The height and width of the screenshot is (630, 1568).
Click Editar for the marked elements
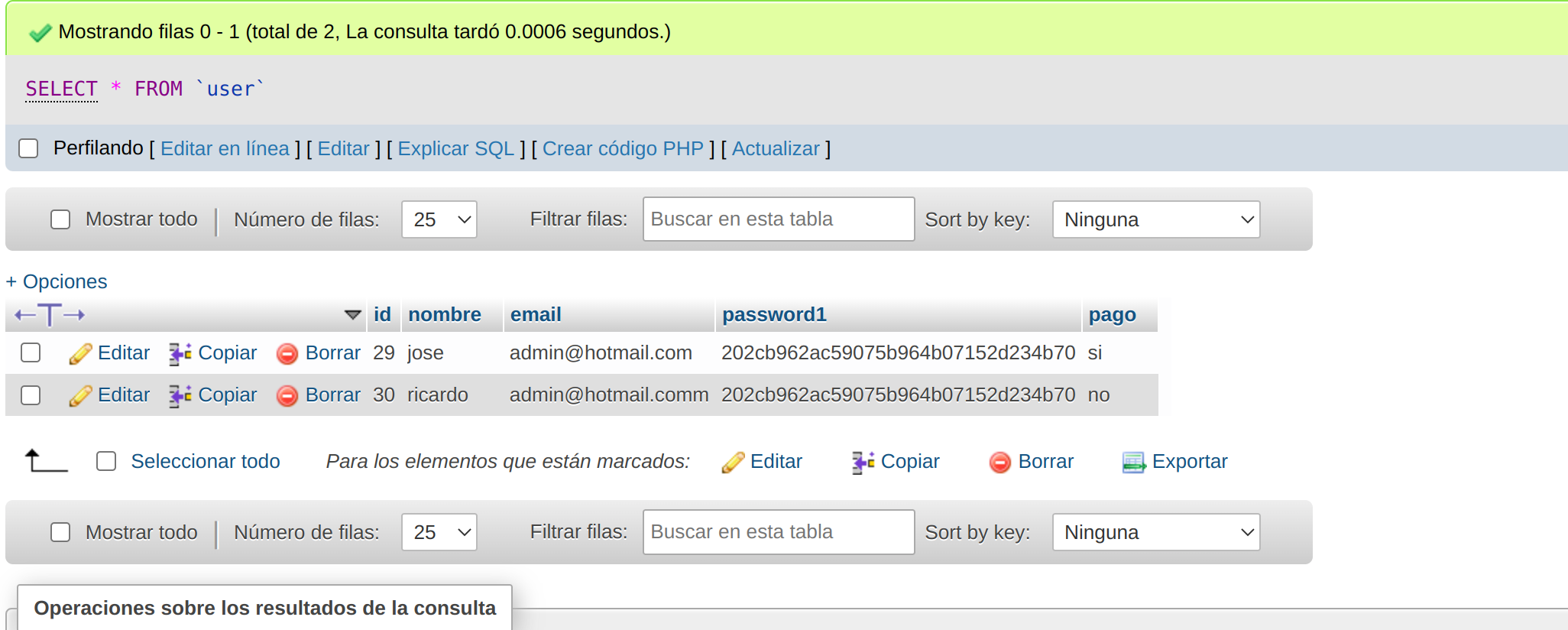click(x=776, y=461)
